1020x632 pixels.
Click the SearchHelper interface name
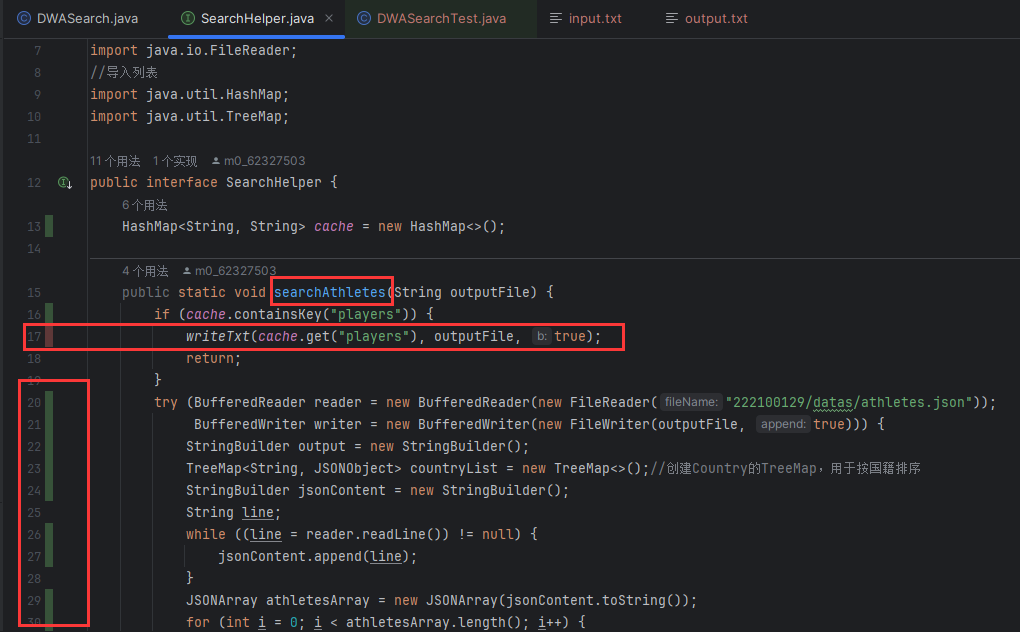pyautogui.click(x=274, y=183)
